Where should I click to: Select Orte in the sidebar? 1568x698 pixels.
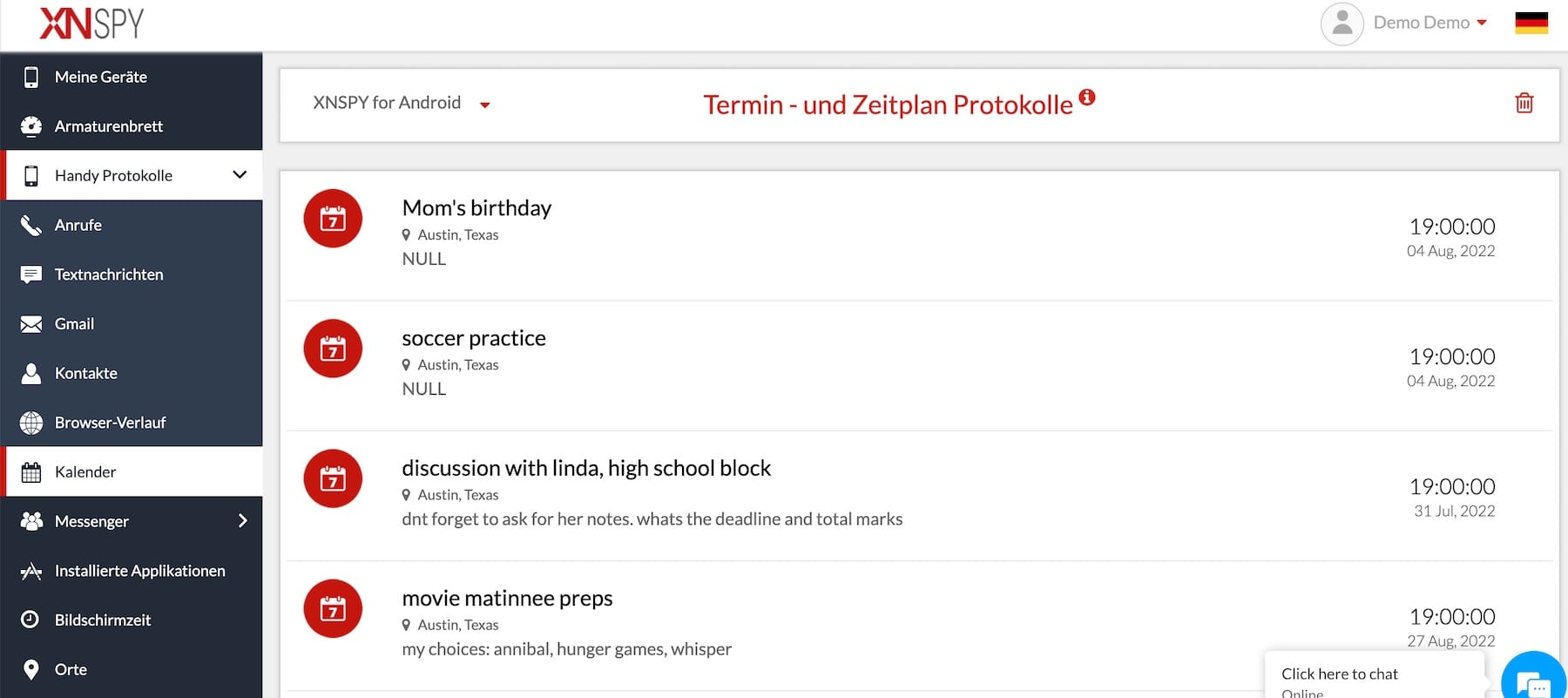(71, 669)
